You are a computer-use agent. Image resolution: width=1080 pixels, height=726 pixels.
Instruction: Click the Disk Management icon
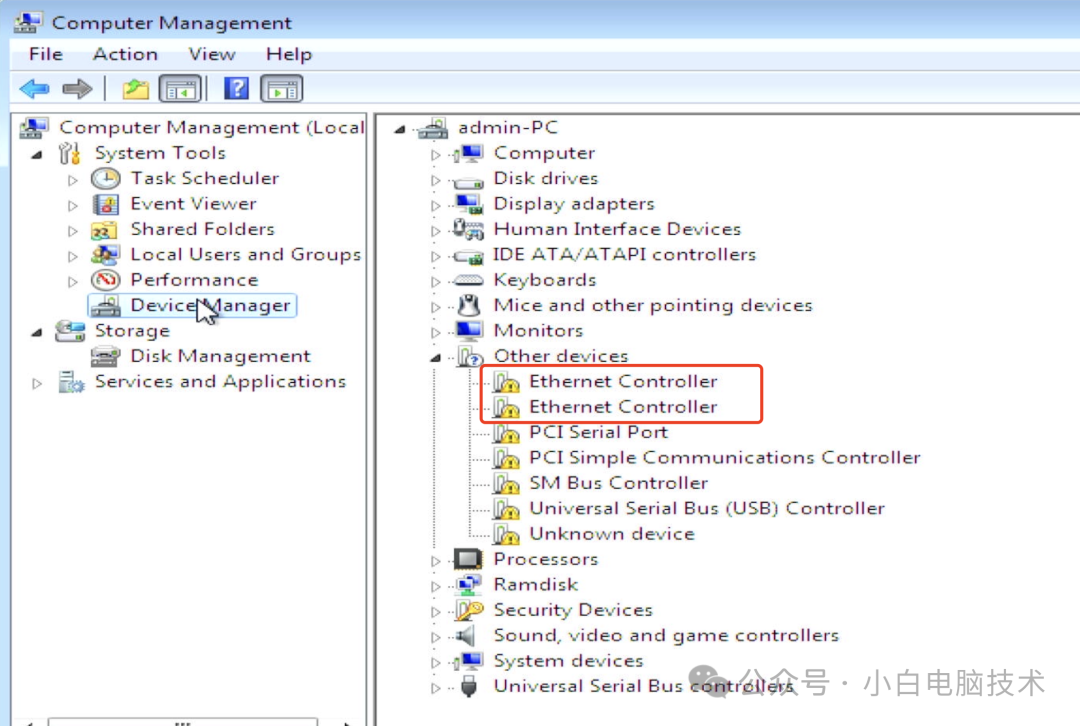pyautogui.click(x=105, y=356)
